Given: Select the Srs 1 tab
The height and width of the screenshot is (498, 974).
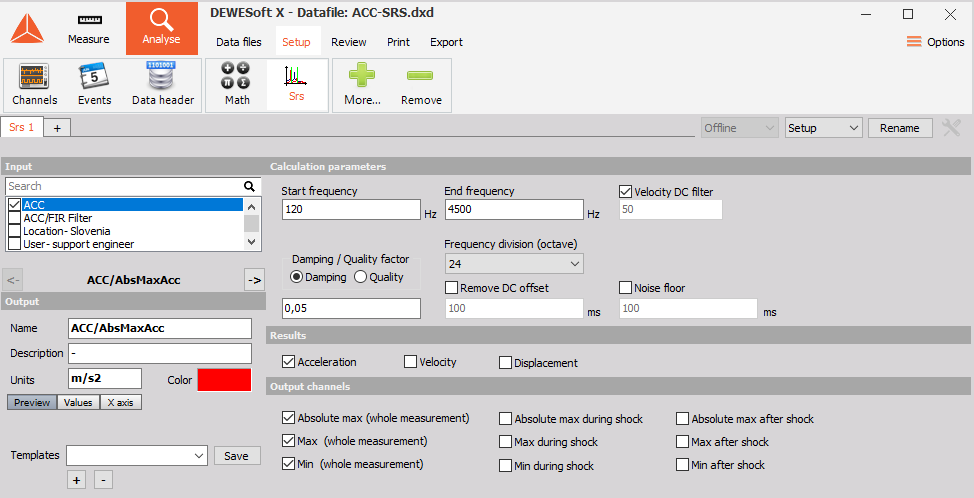Looking at the screenshot, I should tap(22, 127).
